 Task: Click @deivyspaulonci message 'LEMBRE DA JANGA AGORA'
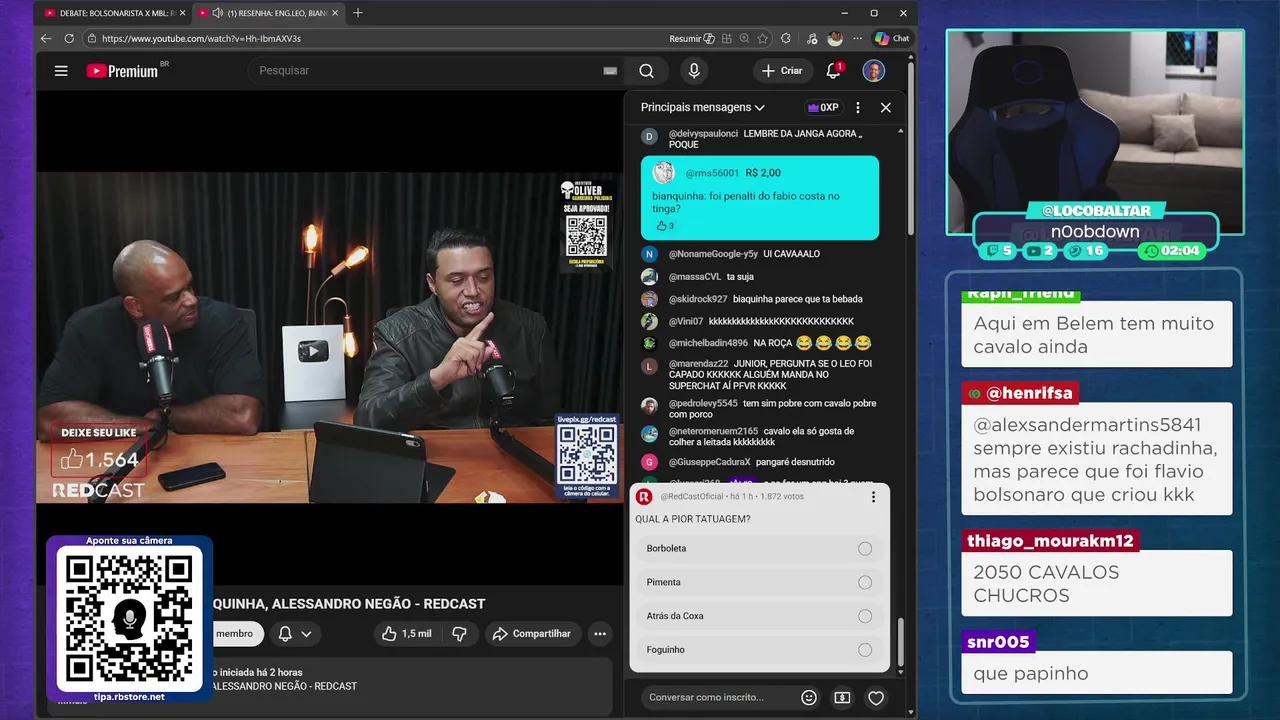[x=766, y=139]
